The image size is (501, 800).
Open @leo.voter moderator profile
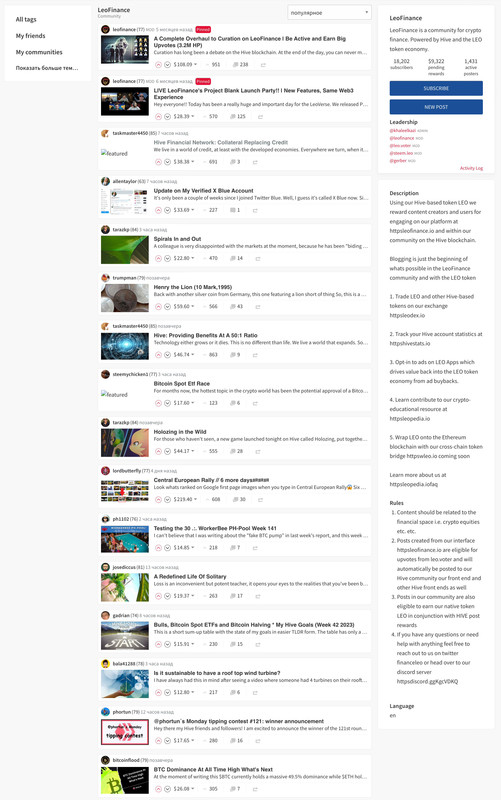(400, 145)
